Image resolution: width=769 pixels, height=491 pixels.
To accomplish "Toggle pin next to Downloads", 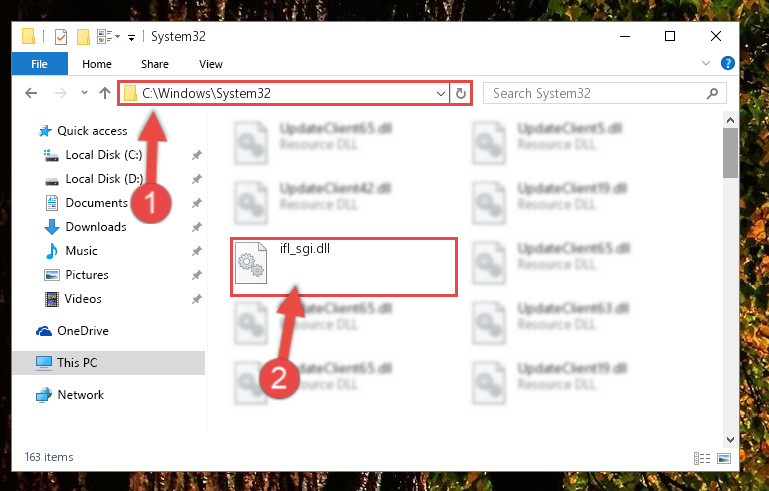I will point(197,227).
